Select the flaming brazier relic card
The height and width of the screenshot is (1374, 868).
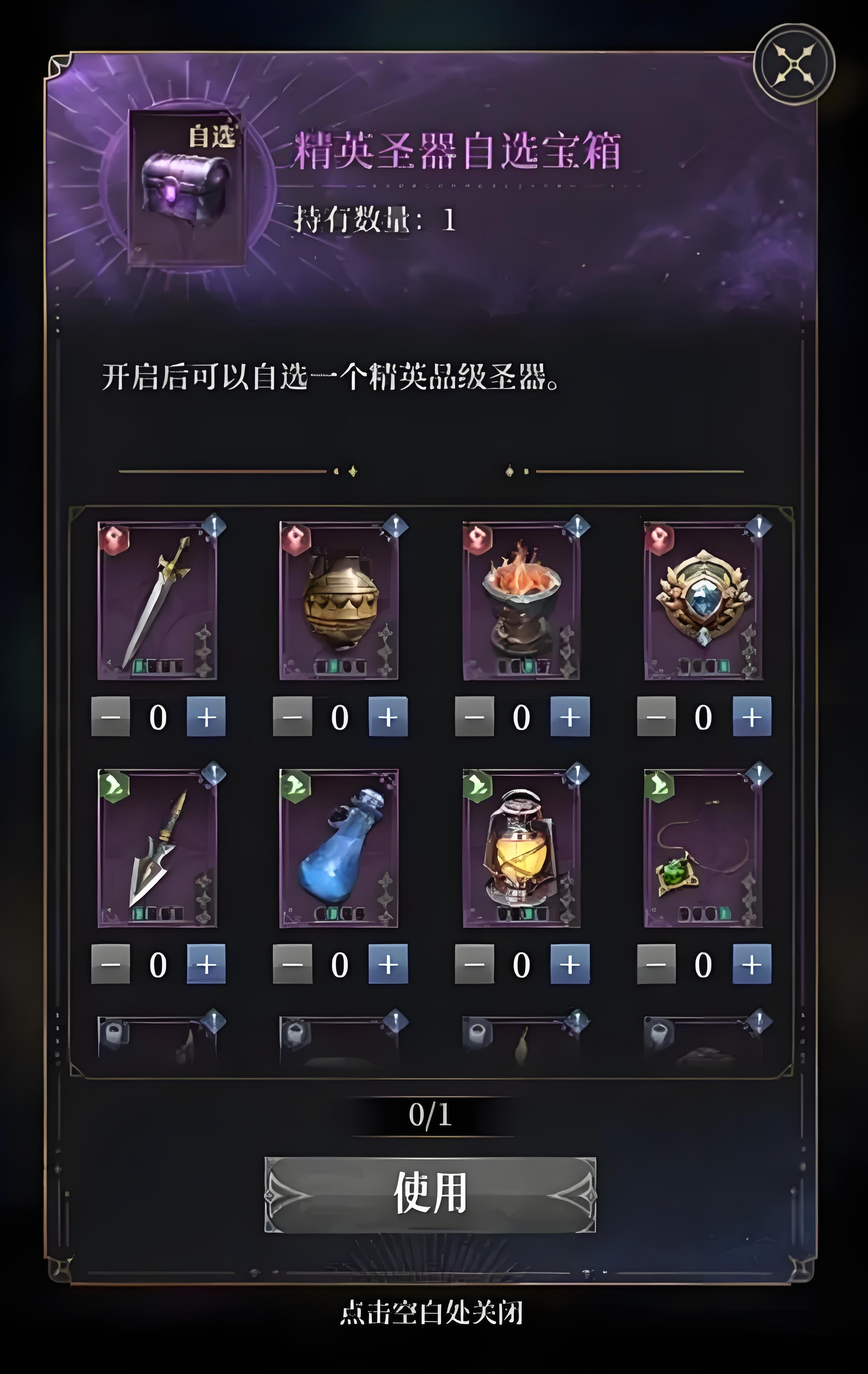coord(521,600)
